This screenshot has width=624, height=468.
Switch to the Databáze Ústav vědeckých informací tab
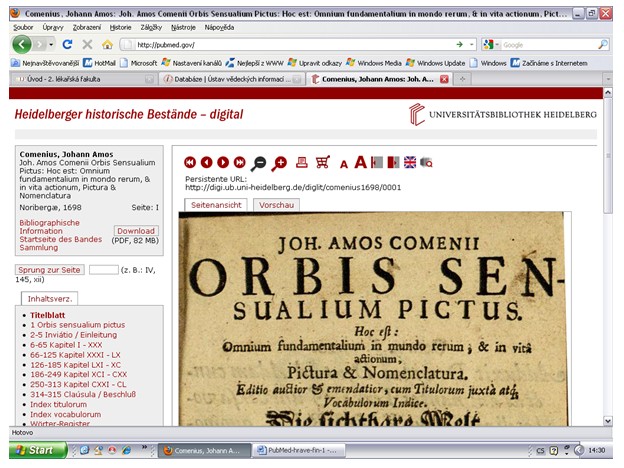pos(232,79)
